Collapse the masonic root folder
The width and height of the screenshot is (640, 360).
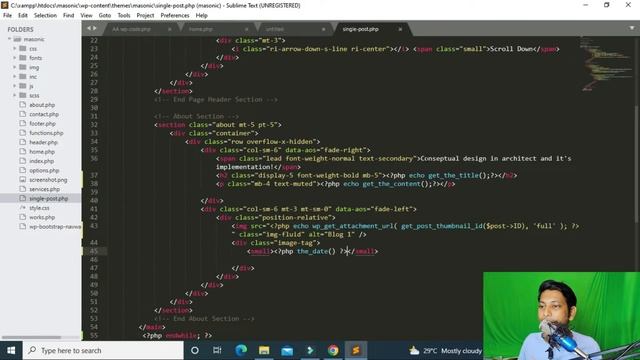[9, 39]
